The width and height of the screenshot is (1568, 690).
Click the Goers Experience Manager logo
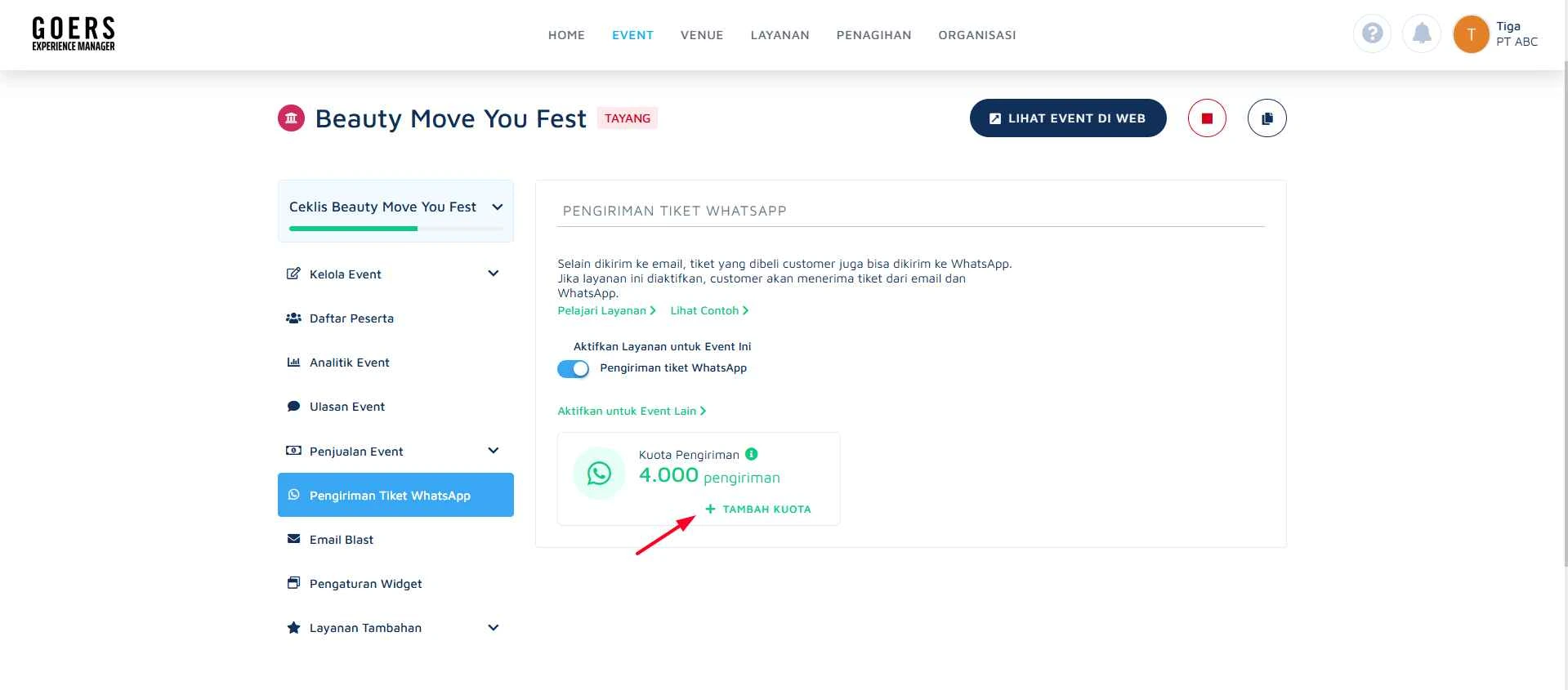(x=74, y=34)
